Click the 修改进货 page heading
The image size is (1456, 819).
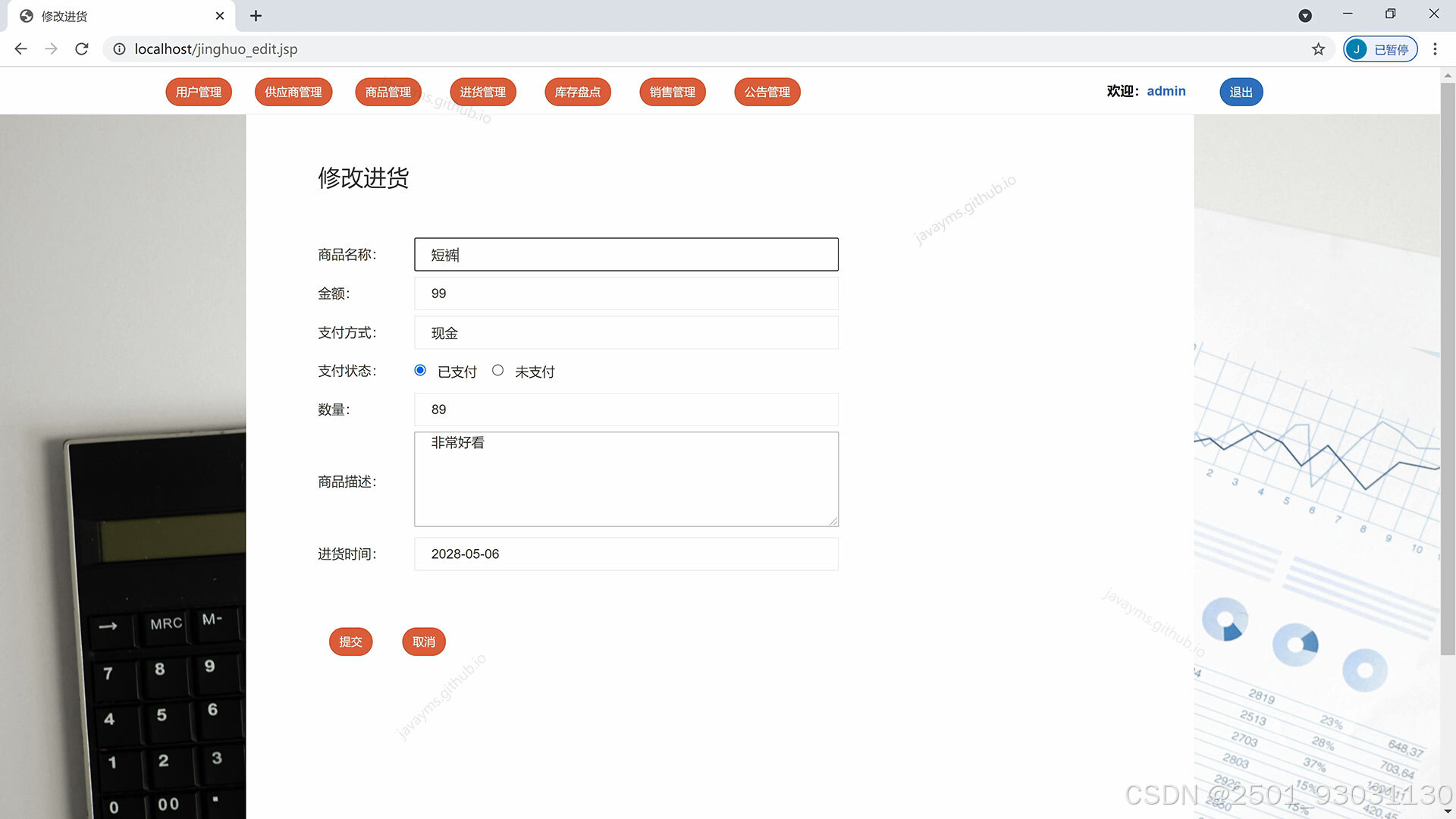(363, 178)
